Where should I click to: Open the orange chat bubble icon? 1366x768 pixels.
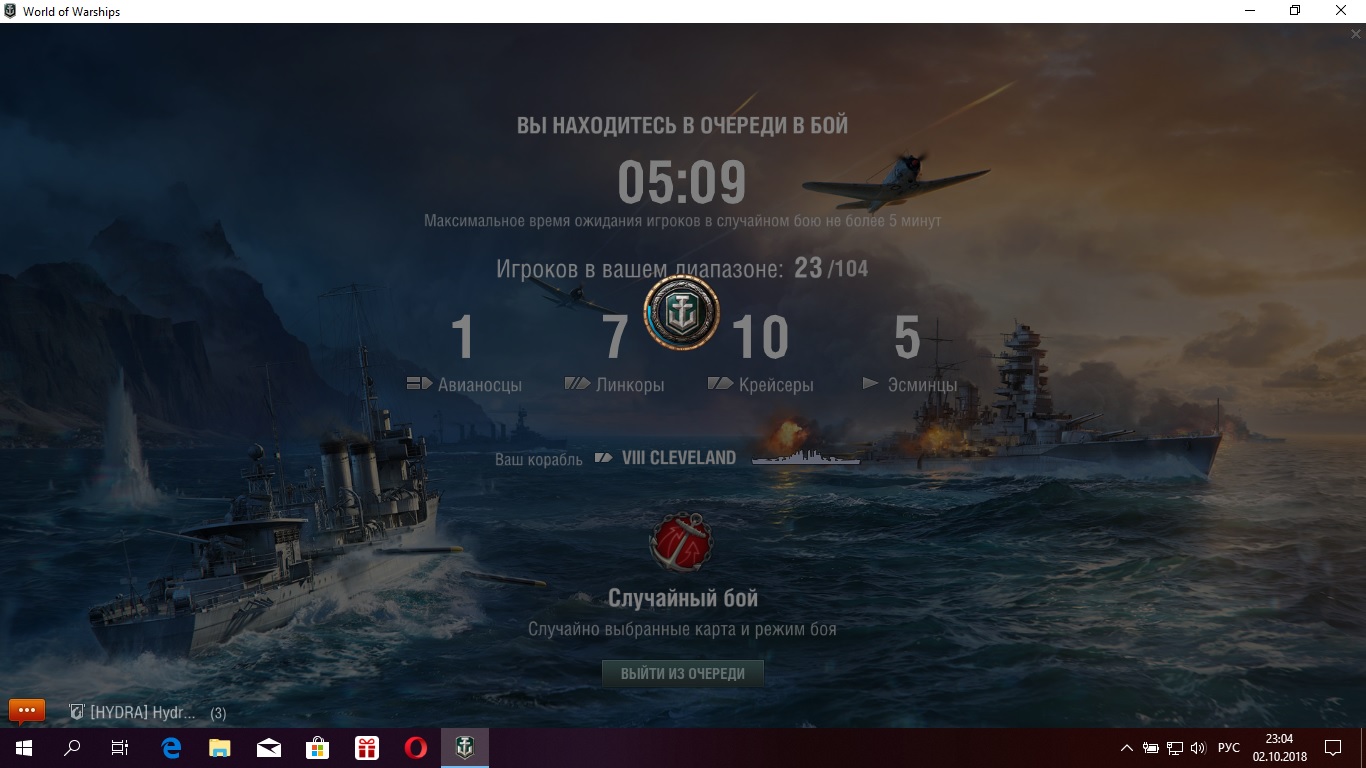(27, 711)
